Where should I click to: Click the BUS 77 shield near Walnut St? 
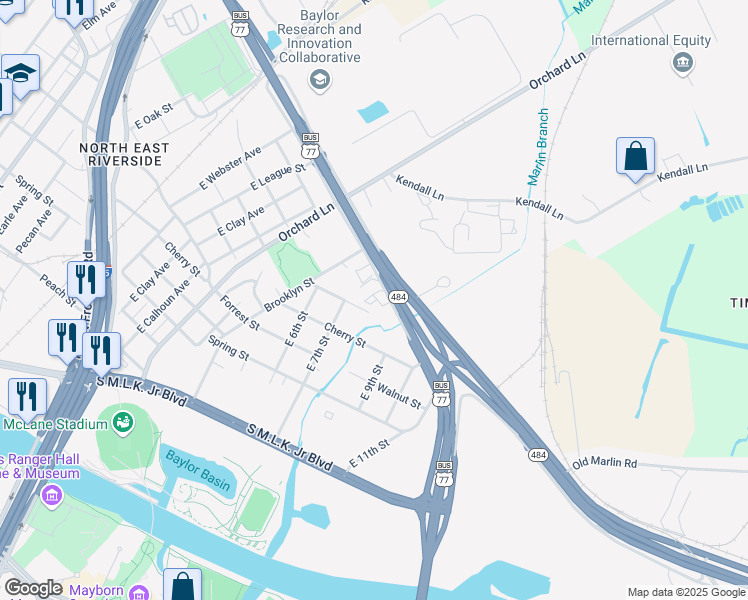pyautogui.click(x=441, y=393)
